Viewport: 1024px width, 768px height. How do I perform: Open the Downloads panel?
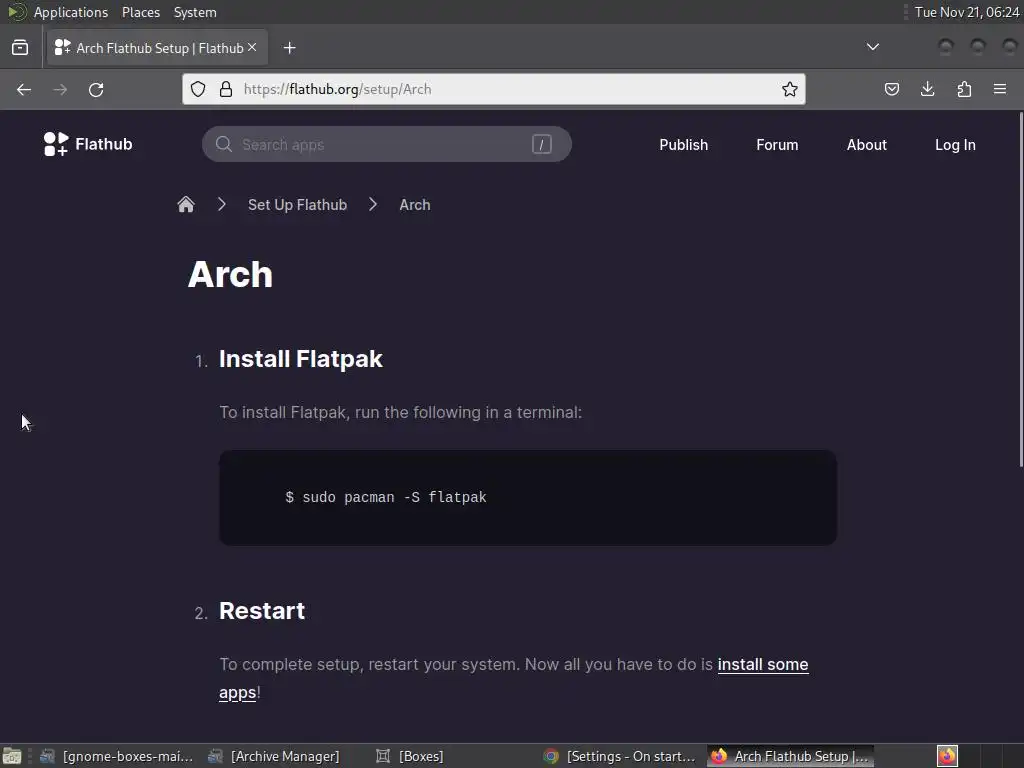click(927, 89)
